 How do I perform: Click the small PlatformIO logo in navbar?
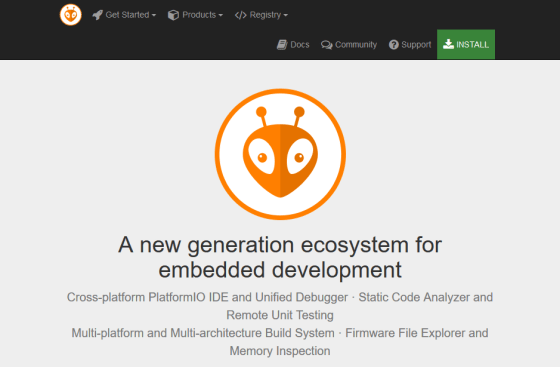pos(70,15)
